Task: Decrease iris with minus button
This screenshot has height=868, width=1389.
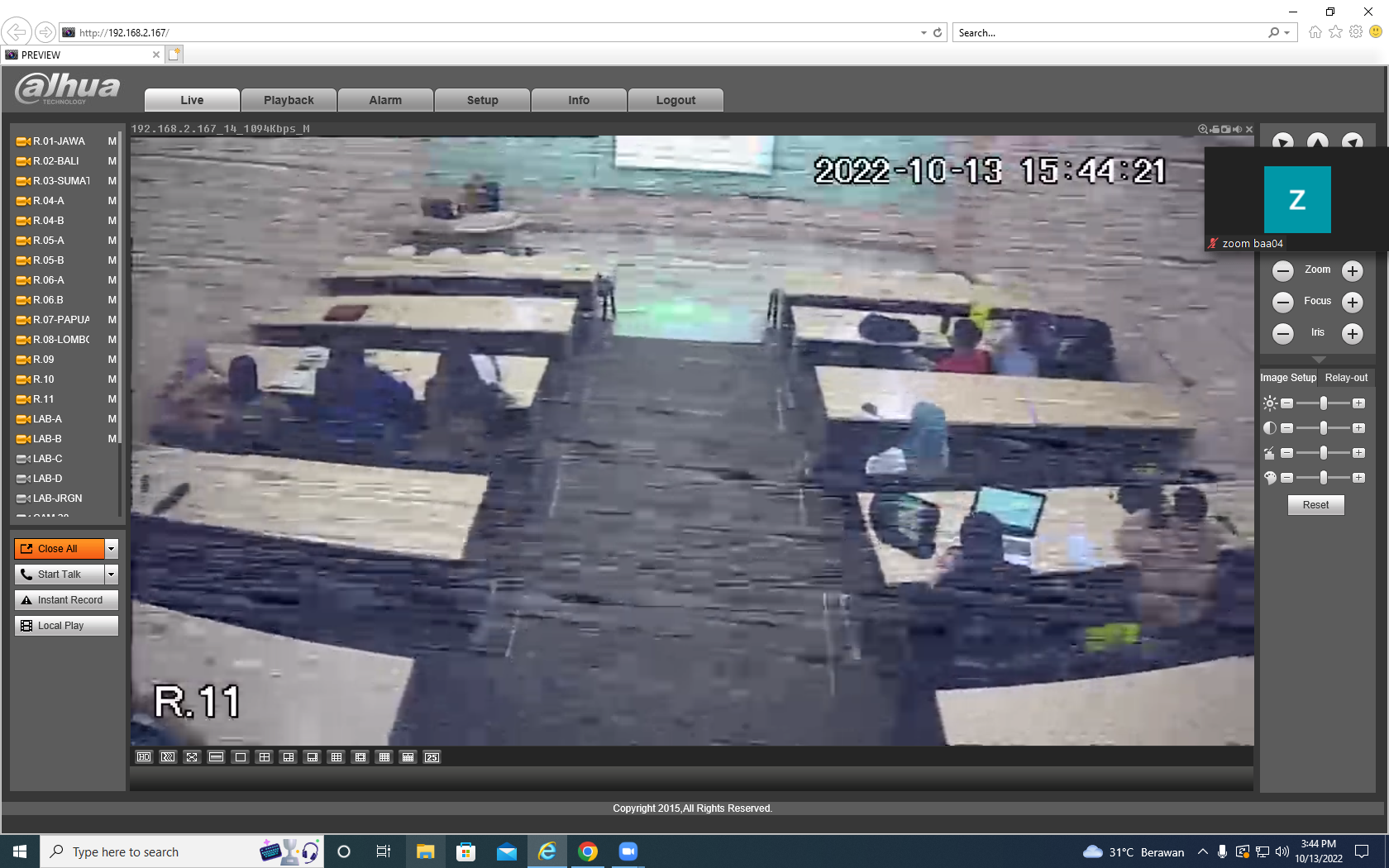Action: pyautogui.click(x=1283, y=334)
